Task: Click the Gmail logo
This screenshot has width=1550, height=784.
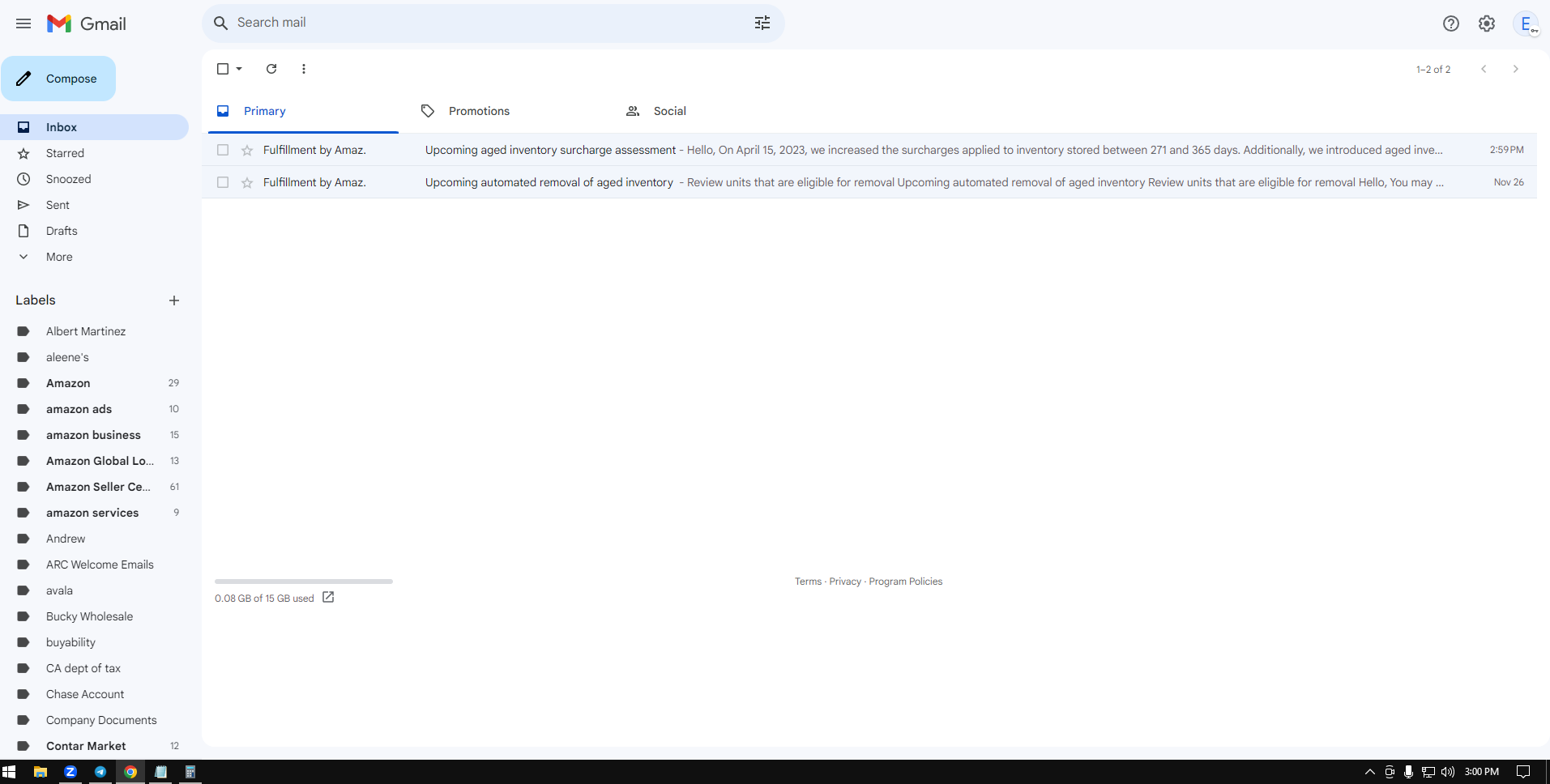Action: (87, 23)
